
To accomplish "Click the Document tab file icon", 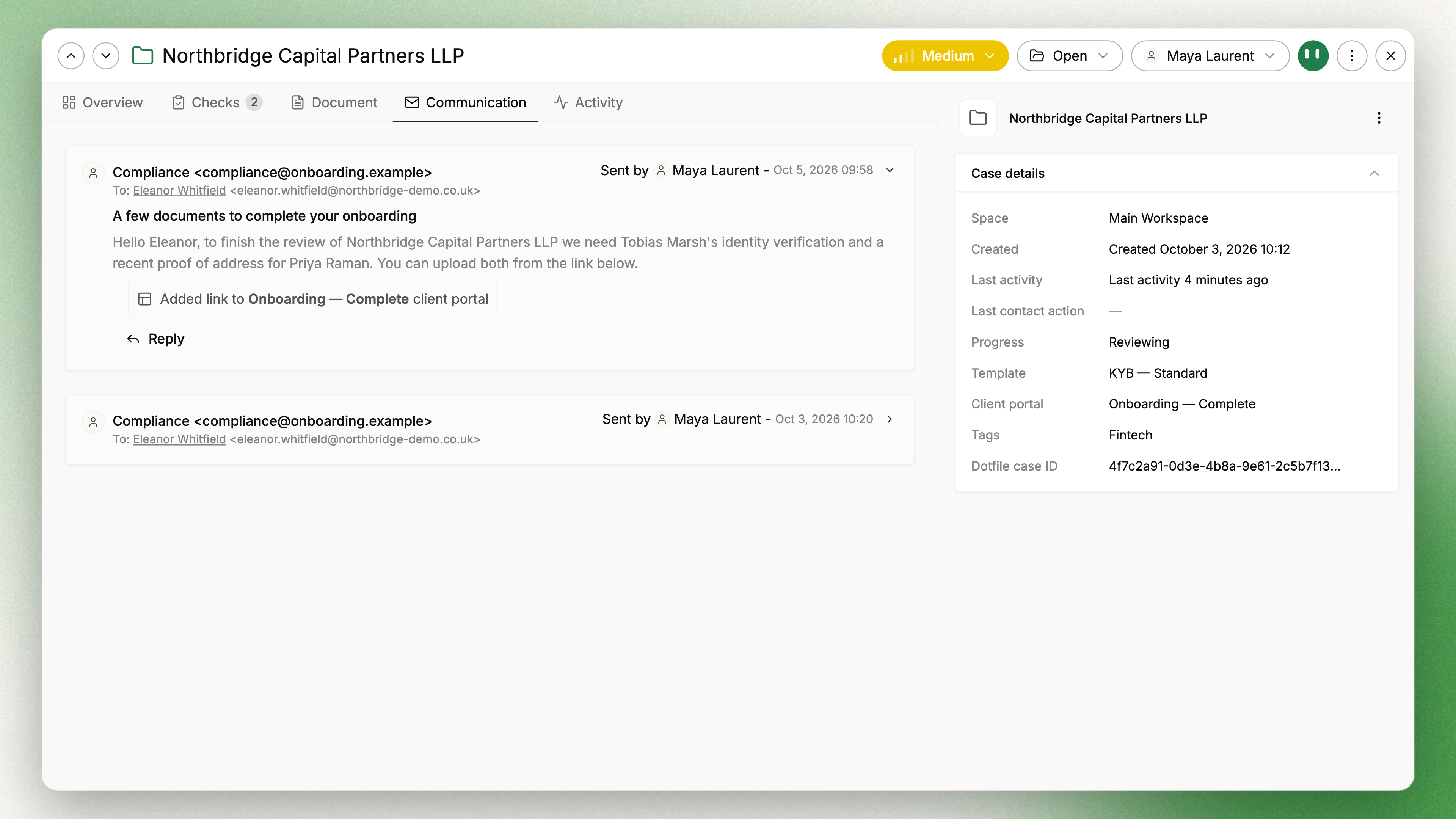I will (298, 102).
